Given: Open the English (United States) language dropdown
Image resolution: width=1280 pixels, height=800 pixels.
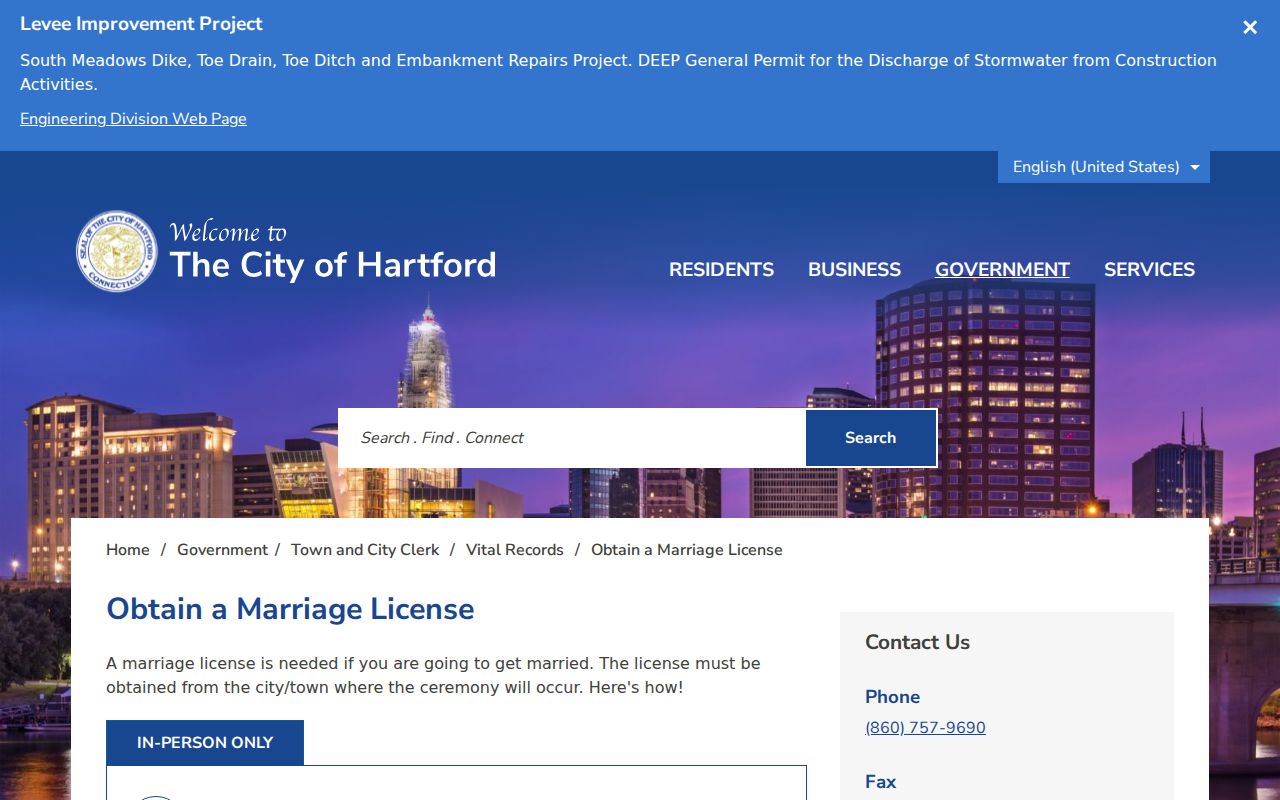Looking at the screenshot, I should click(1104, 167).
